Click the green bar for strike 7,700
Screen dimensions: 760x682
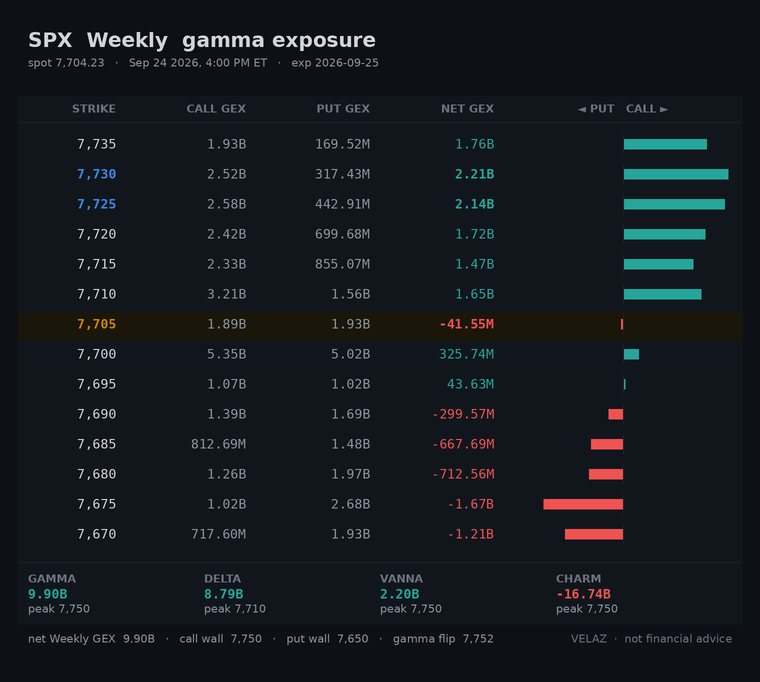click(631, 354)
